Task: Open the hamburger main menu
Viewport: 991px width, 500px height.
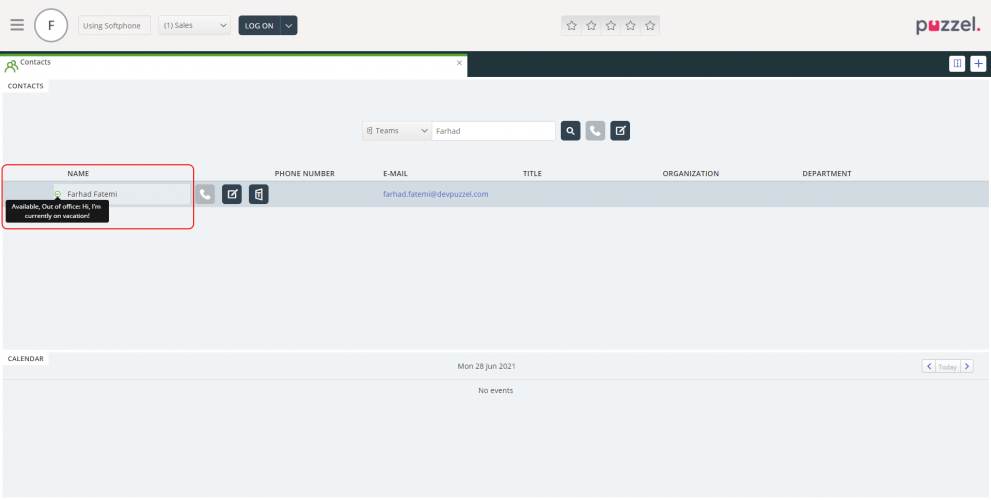Action: coord(17,25)
